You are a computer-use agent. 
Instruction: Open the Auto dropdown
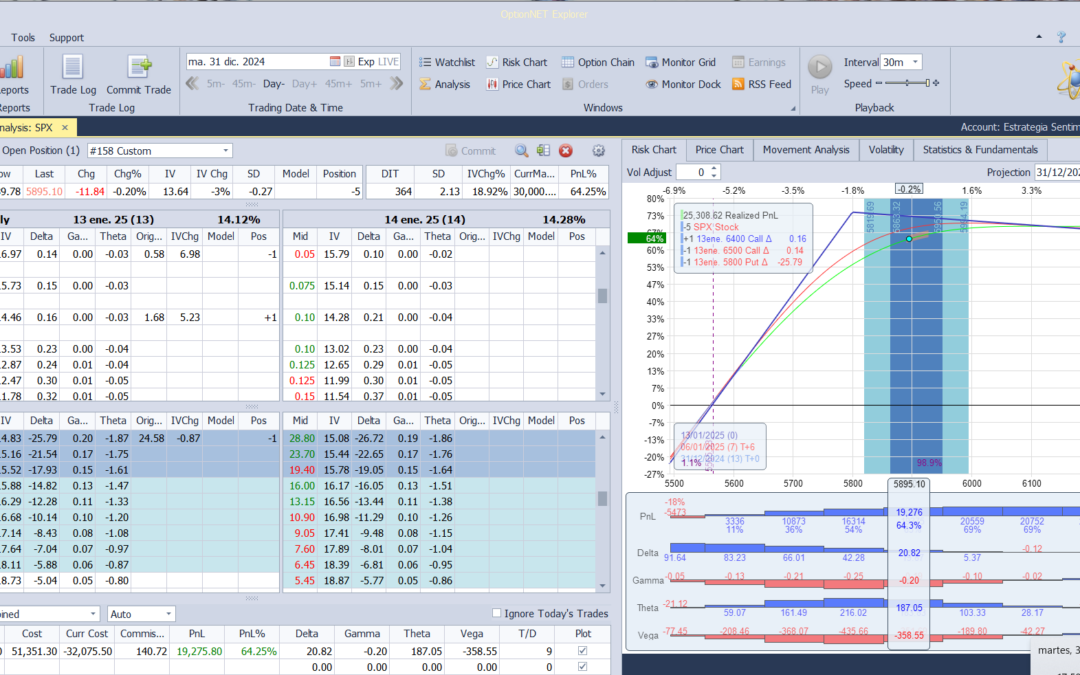(167, 614)
